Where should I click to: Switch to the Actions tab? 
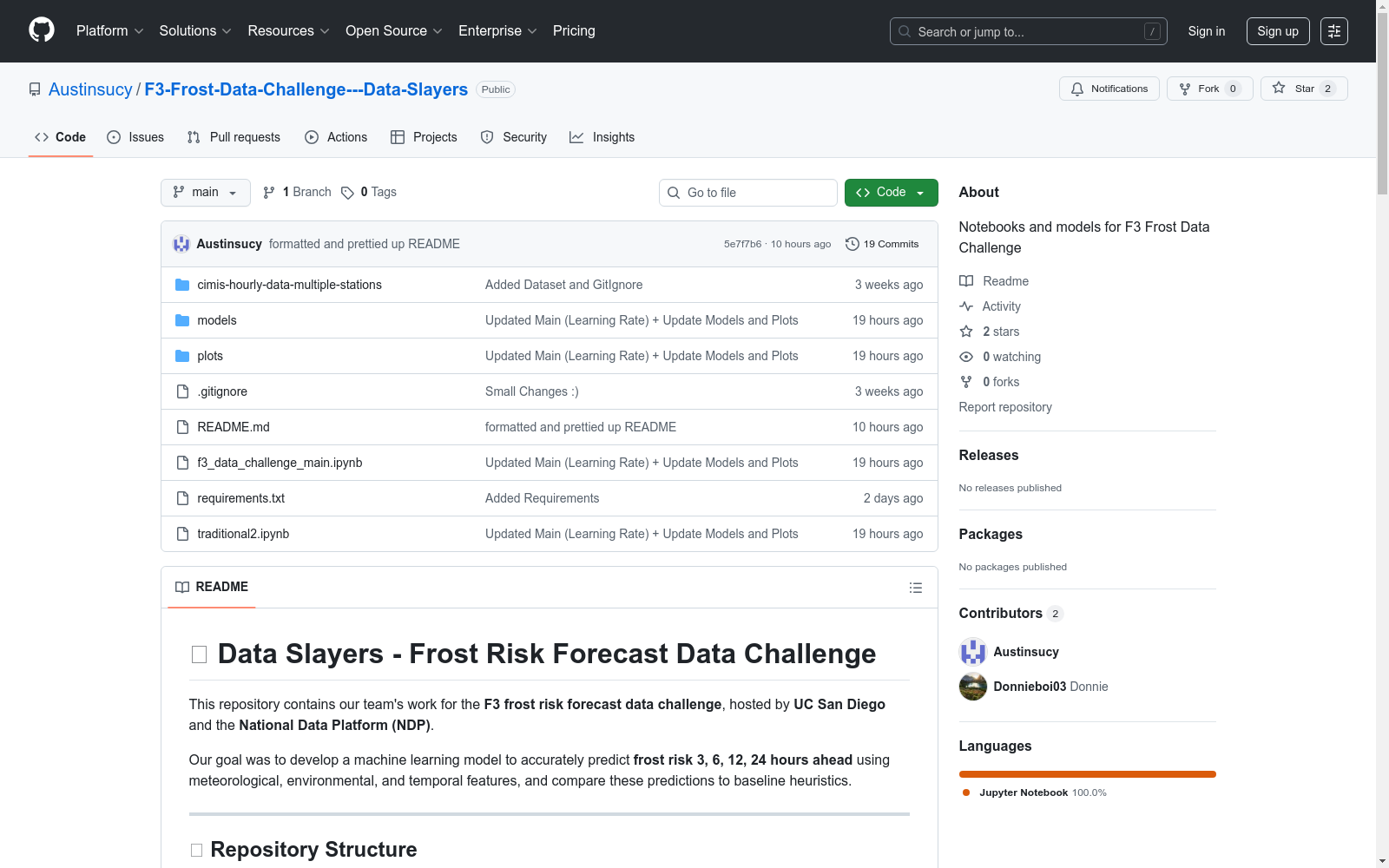pyautogui.click(x=336, y=137)
